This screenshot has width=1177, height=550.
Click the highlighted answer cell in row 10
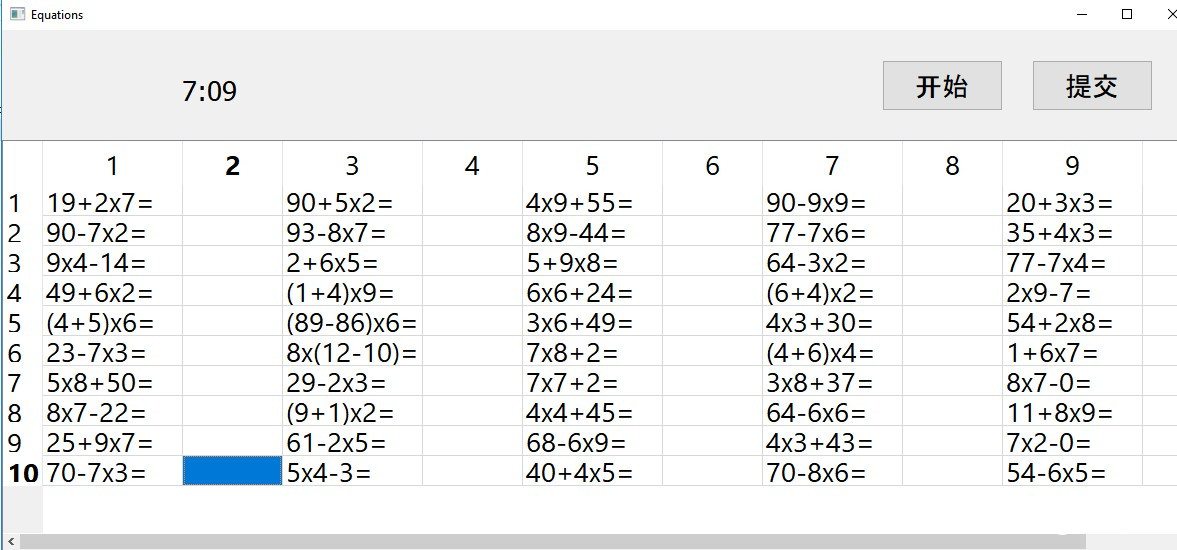coord(232,472)
